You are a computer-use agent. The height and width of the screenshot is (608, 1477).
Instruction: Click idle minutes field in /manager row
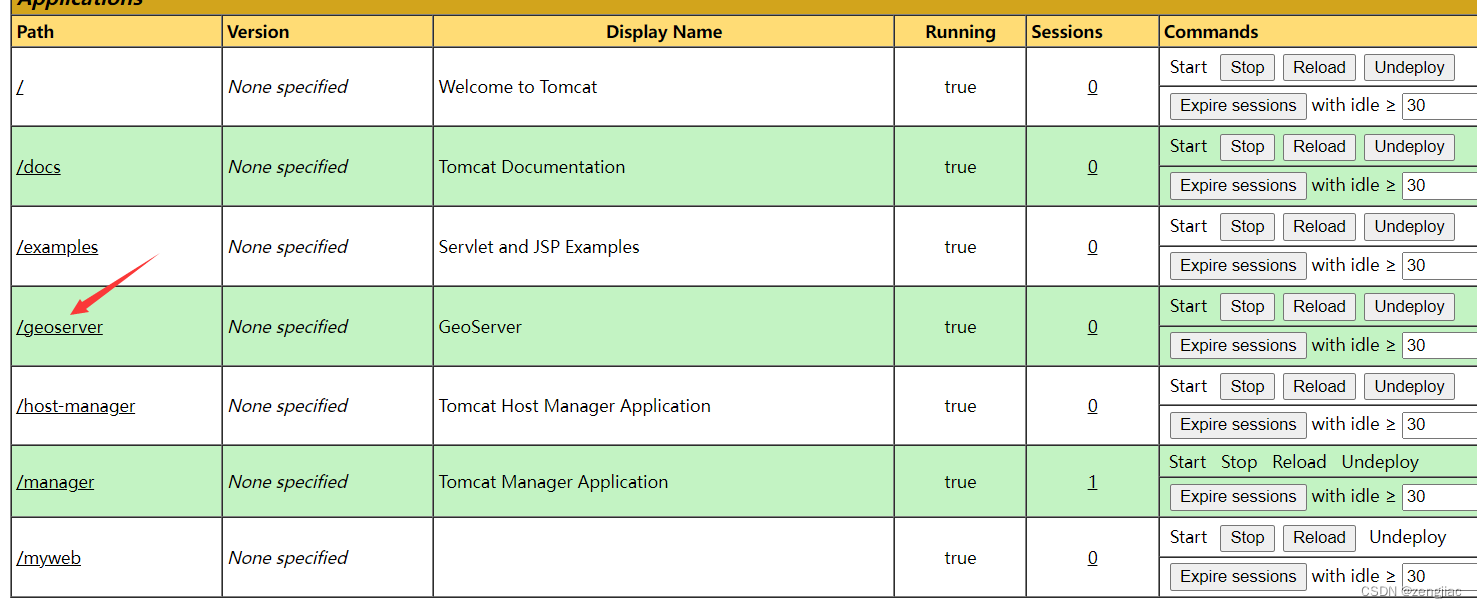1439,496
